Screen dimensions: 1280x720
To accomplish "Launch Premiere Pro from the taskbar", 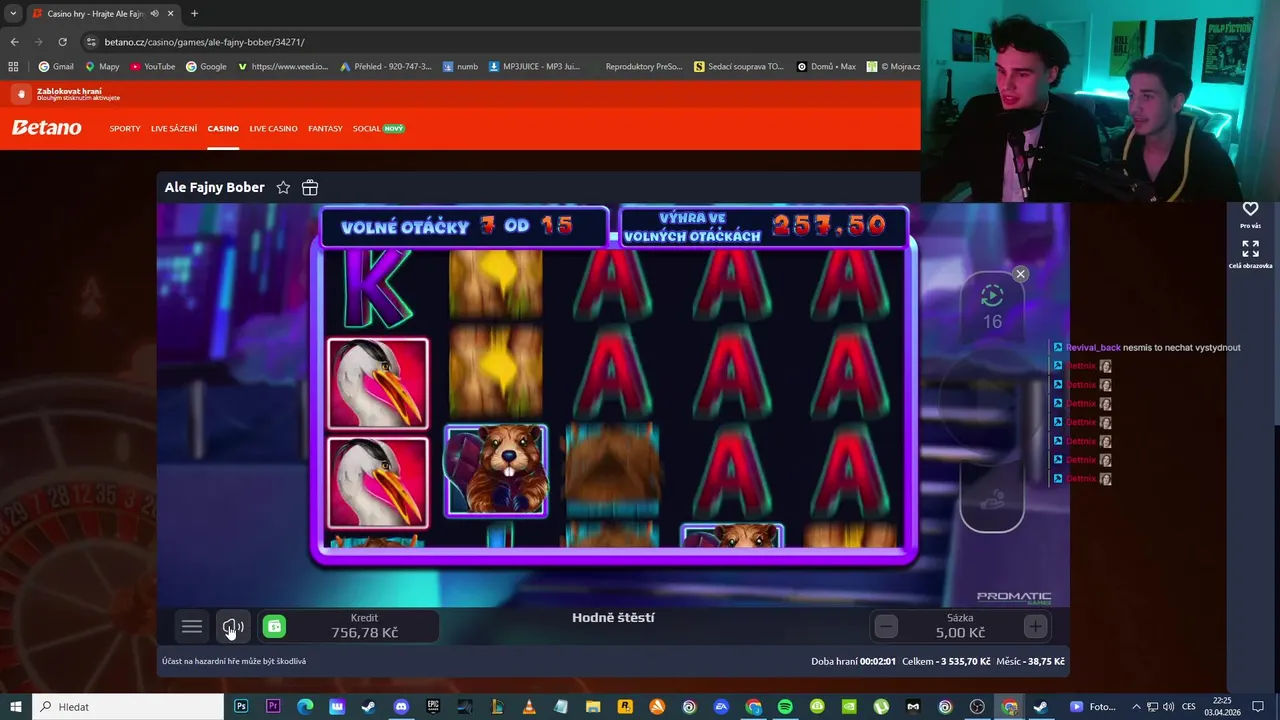I will point(273,707).
